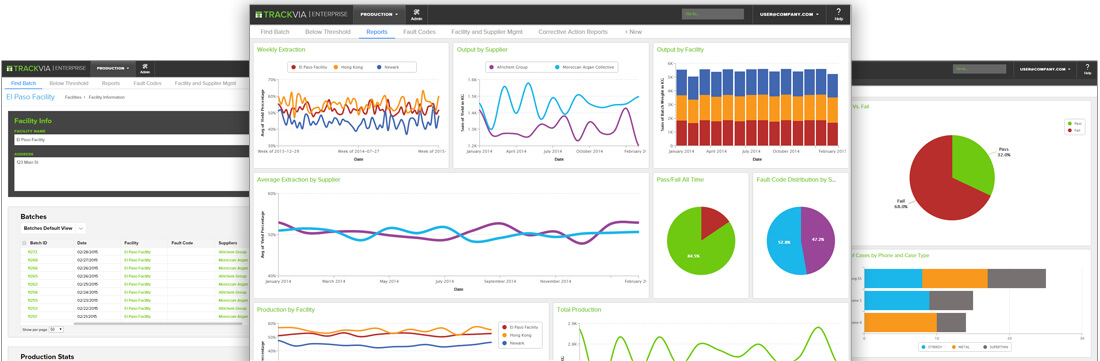
Task: Focus the search field in right window header
Action: point(979,69)
